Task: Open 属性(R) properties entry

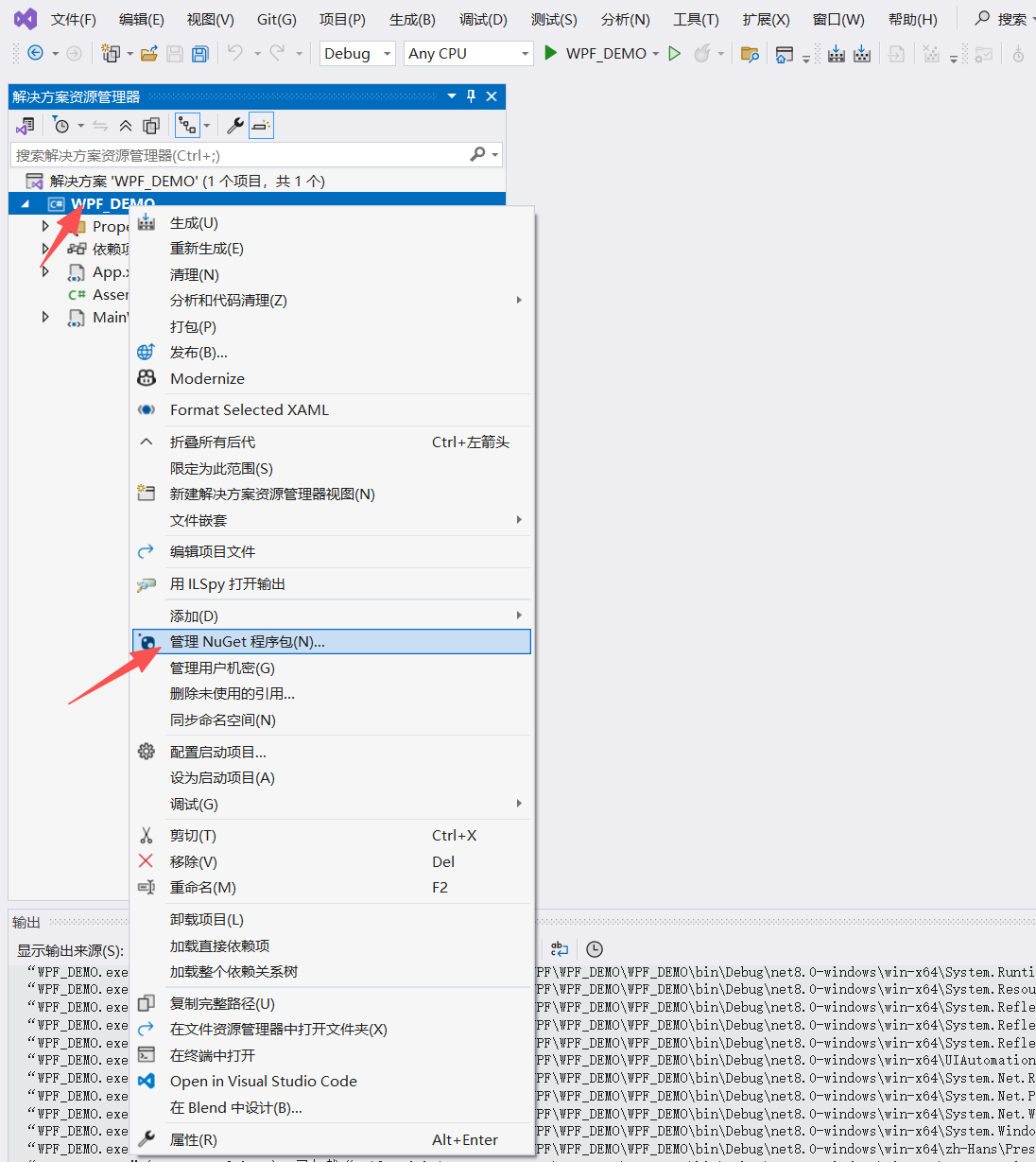Action: [332, 1140]
